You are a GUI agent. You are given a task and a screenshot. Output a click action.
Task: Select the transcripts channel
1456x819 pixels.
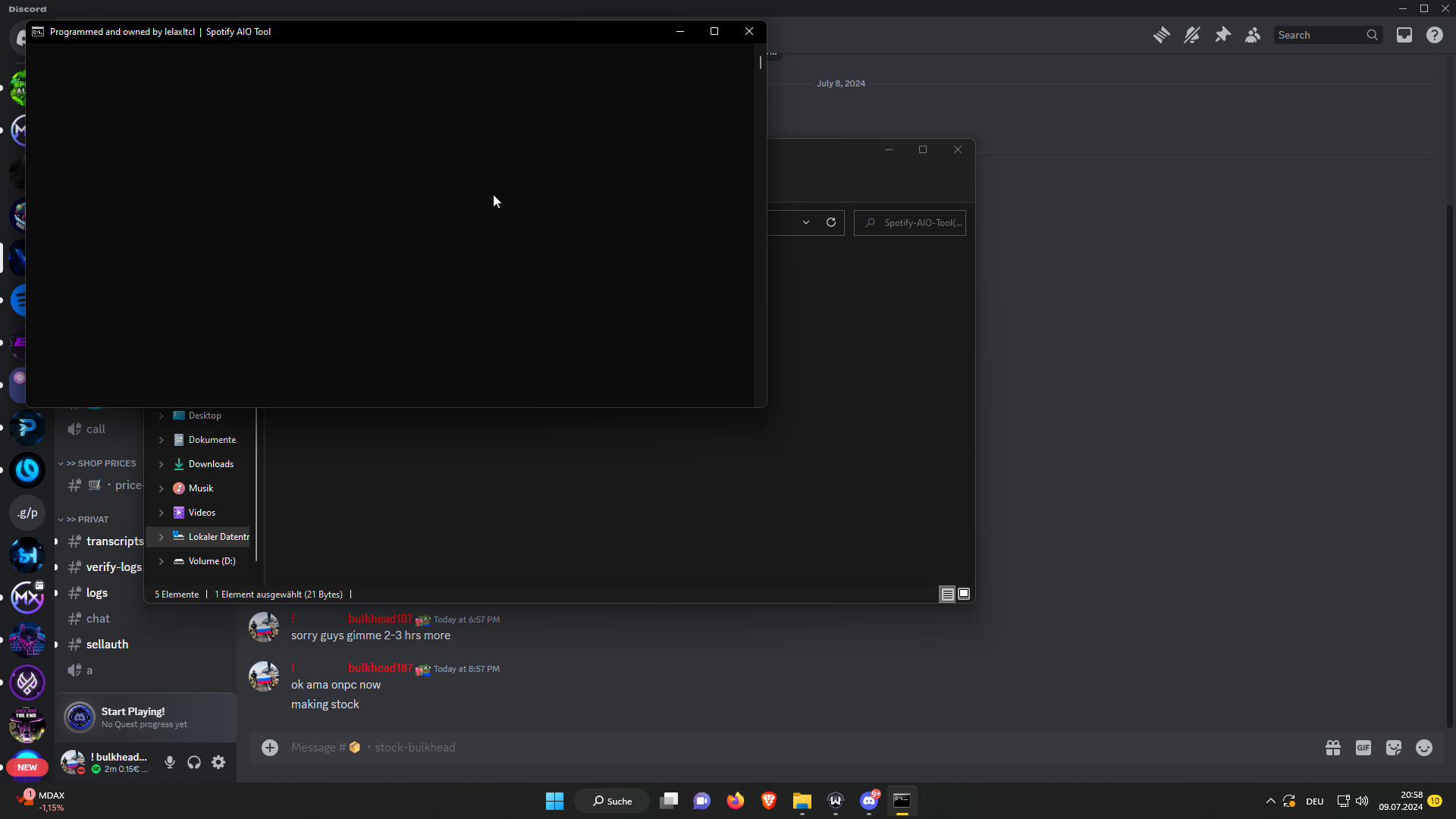point(114,541)
